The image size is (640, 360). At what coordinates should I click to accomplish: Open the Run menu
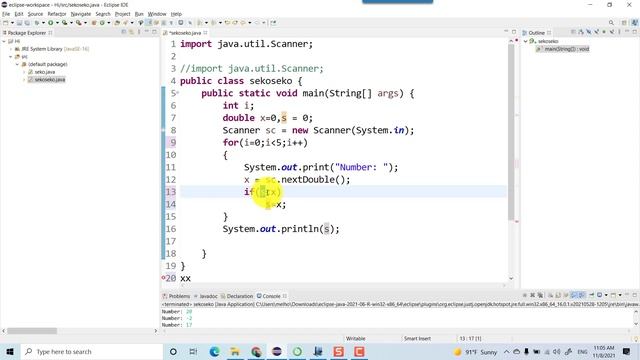click(x=139, y=14)
